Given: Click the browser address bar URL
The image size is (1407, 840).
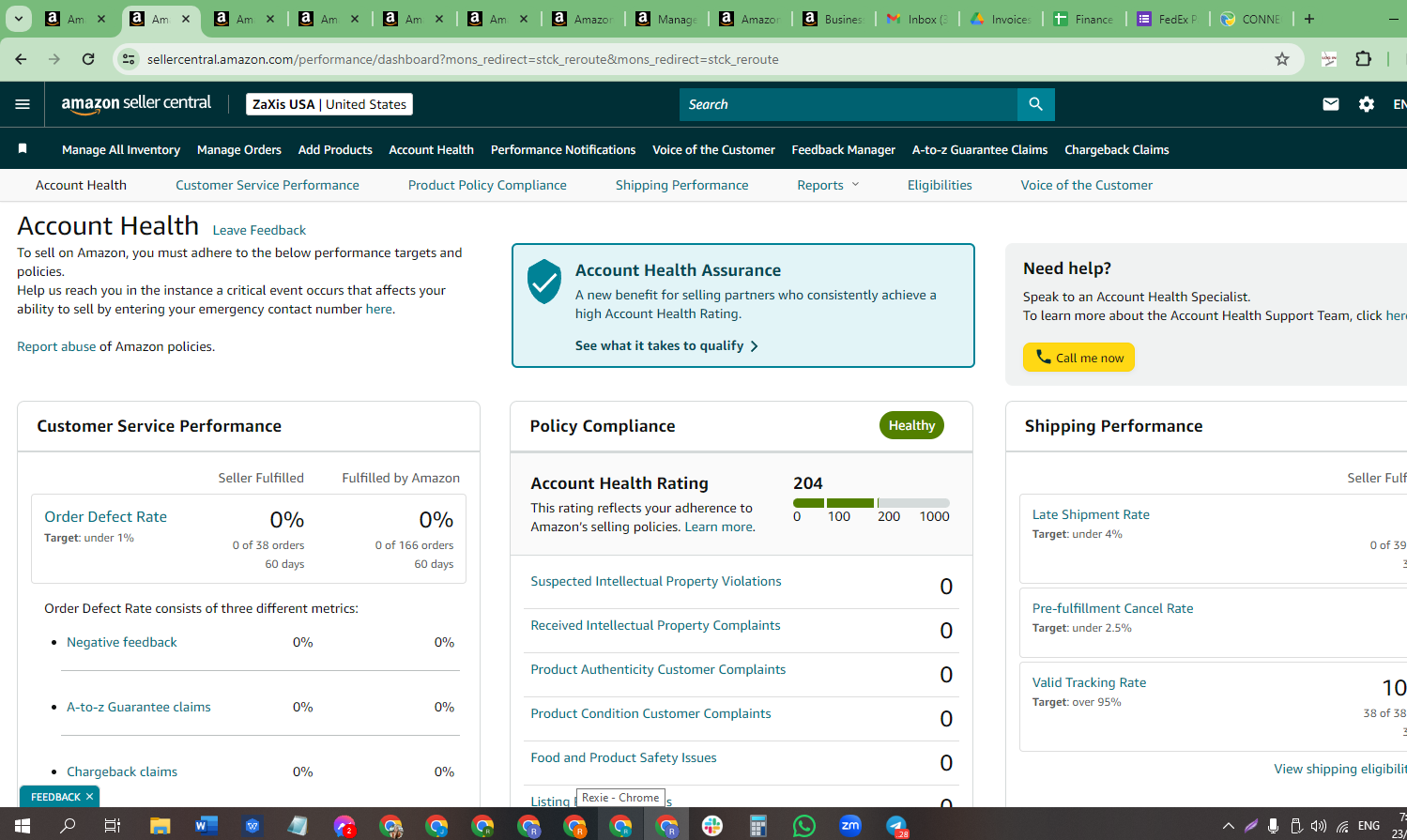Looking at the screenshot, I should [x=463, y=59].
